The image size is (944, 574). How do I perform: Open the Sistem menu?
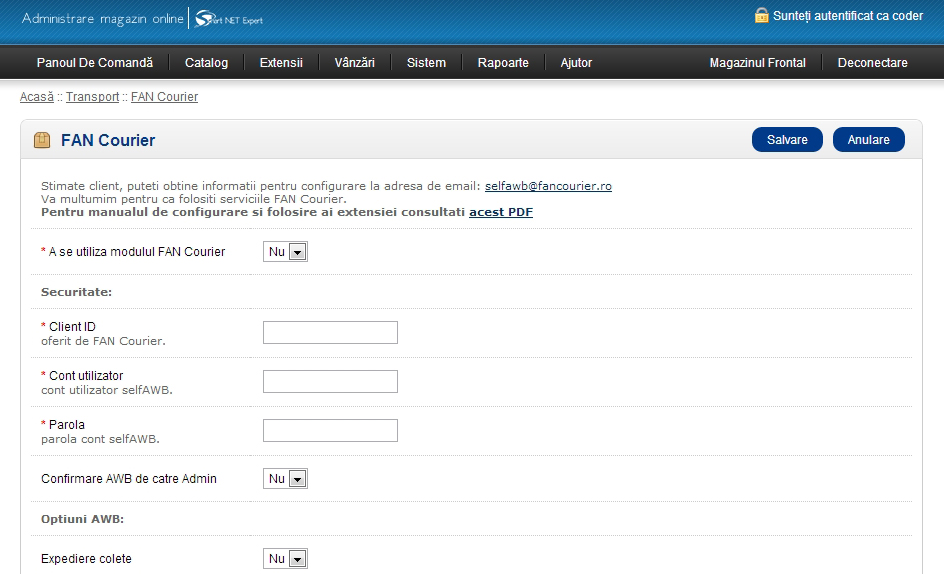[x=426, y=63]
